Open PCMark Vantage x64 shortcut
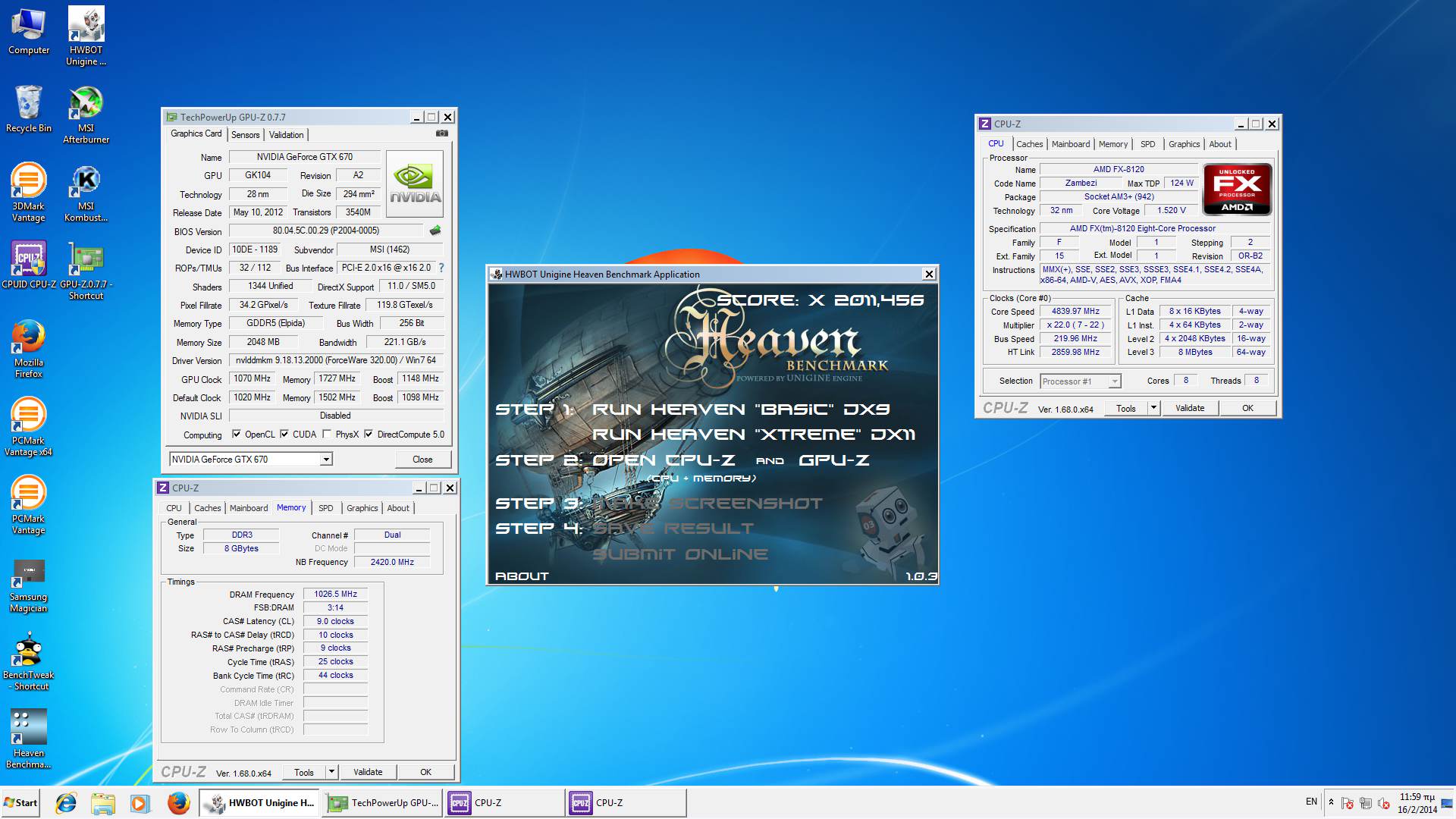 [x=28, y=427]
